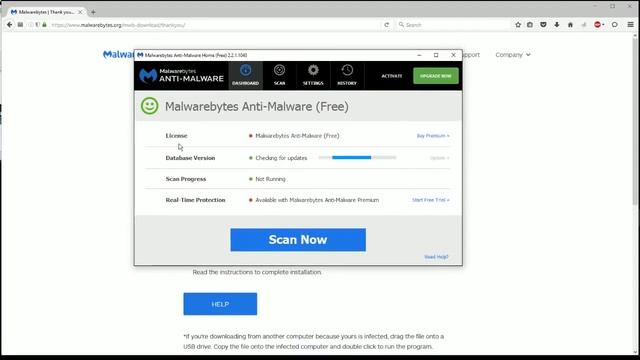The width and height of the screenshot is (640, 360).
Task: Click the Real-Time Protection label
Action: point(195,200)
